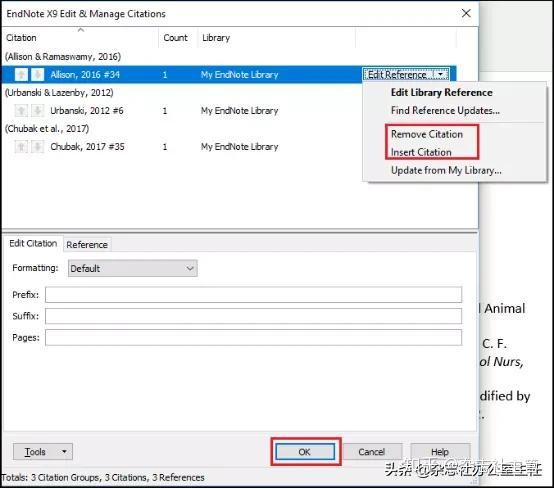
Task: Click the Cancel button
Action: pyautogui.click(x=371, y=452)
